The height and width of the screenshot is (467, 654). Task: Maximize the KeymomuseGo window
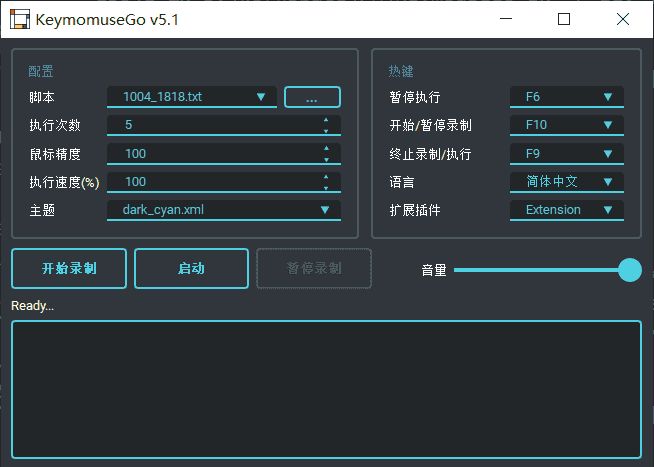[564, 19]
